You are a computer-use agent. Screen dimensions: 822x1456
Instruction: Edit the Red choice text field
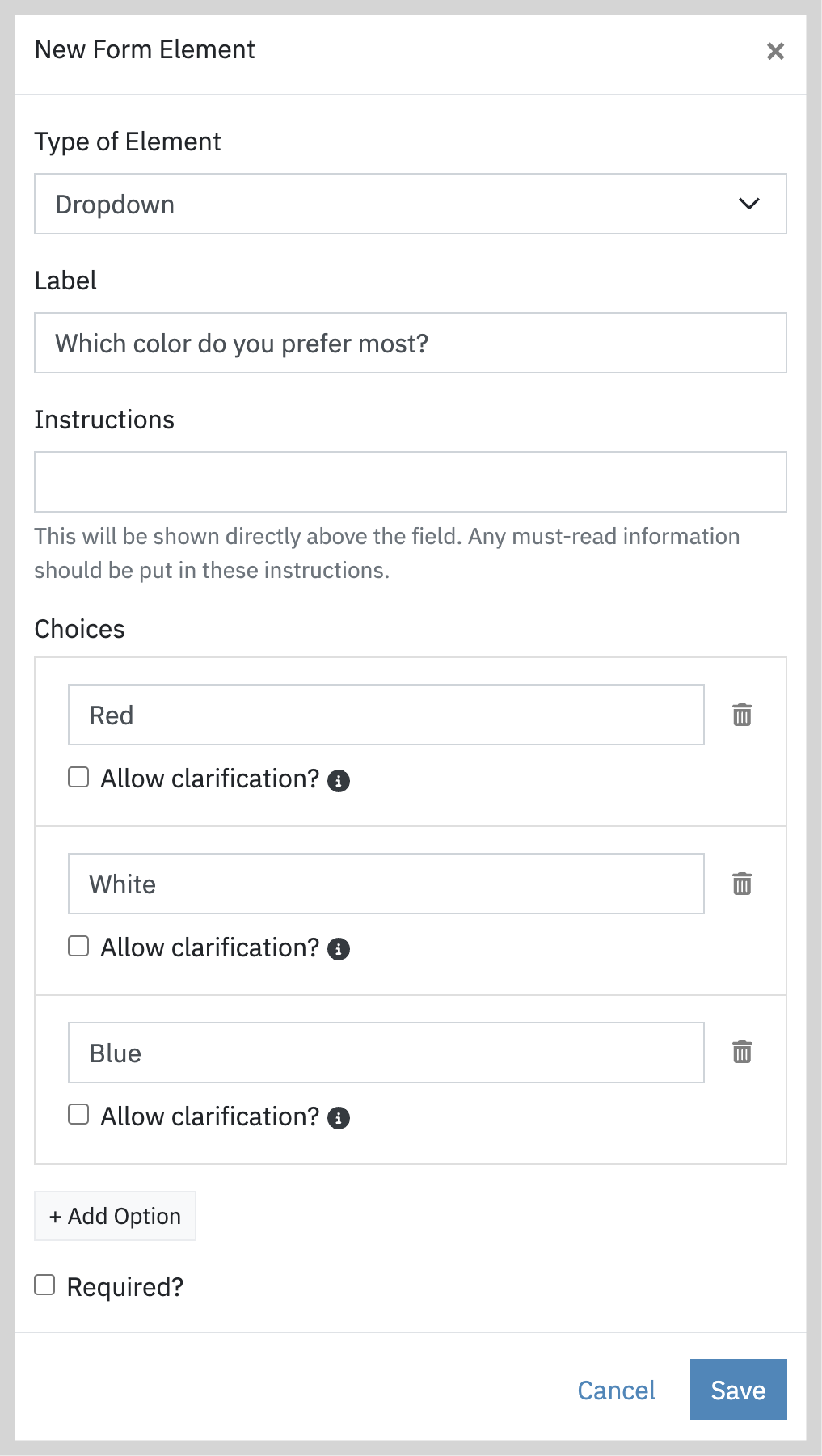pyautogui.click(x=386, y=715)
